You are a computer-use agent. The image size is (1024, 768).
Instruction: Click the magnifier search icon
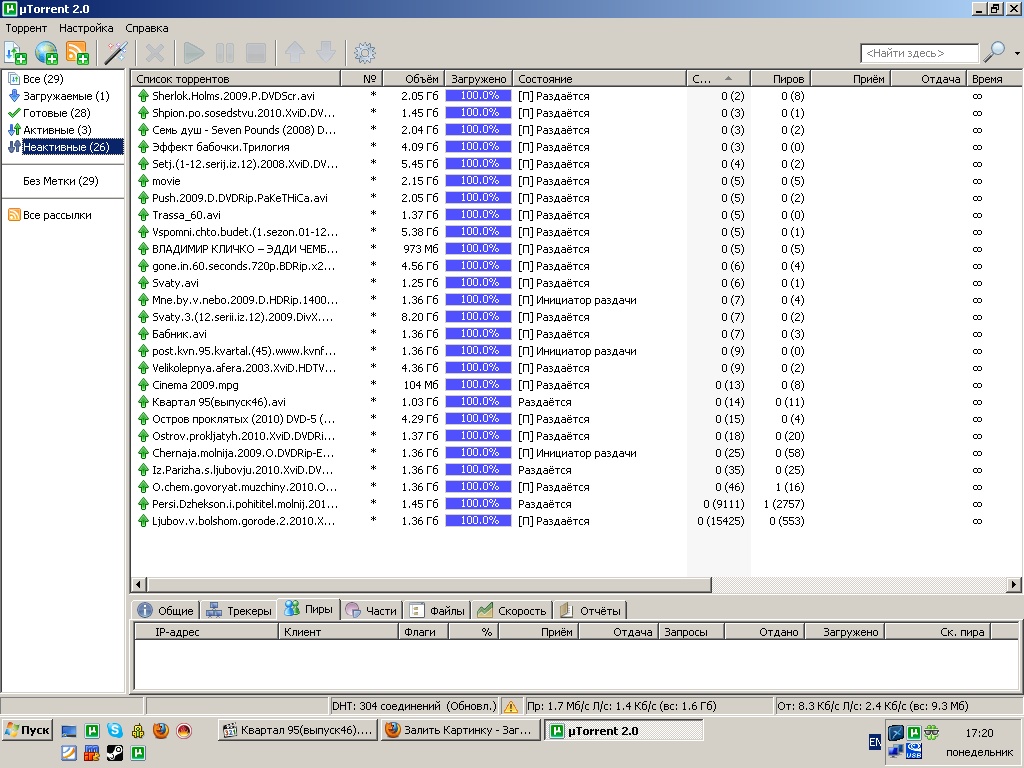click(994, 52)
